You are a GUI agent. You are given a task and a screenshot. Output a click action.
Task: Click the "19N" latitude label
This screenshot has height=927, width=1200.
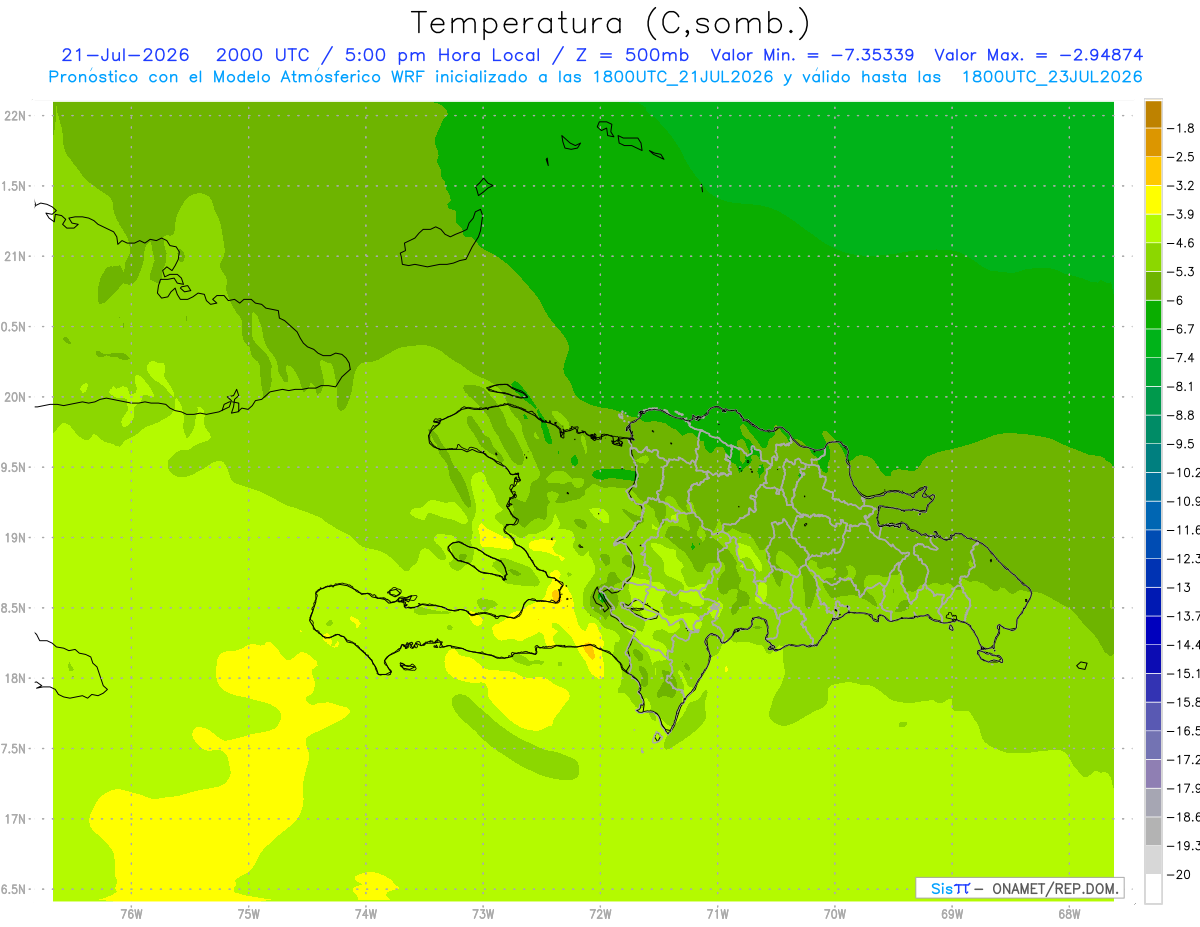pyautogui.click(x=16, y=538)
